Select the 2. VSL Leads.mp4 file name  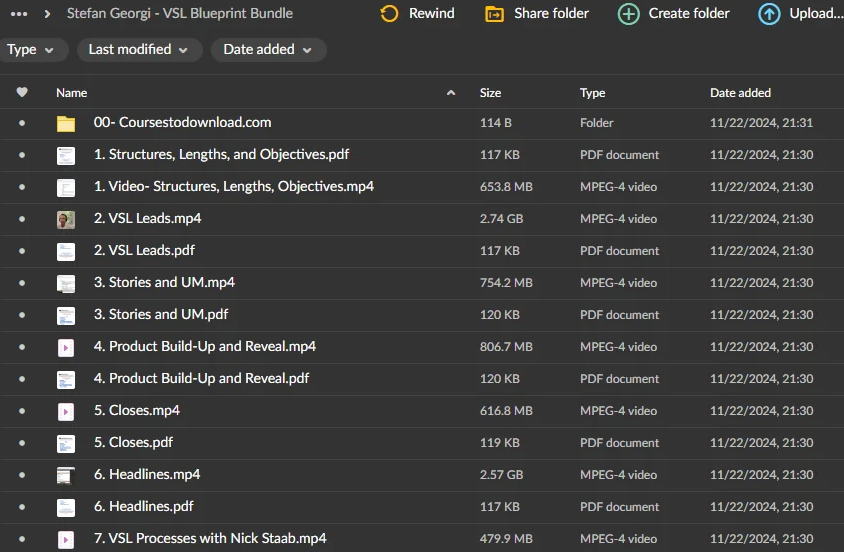pos(147,218)
